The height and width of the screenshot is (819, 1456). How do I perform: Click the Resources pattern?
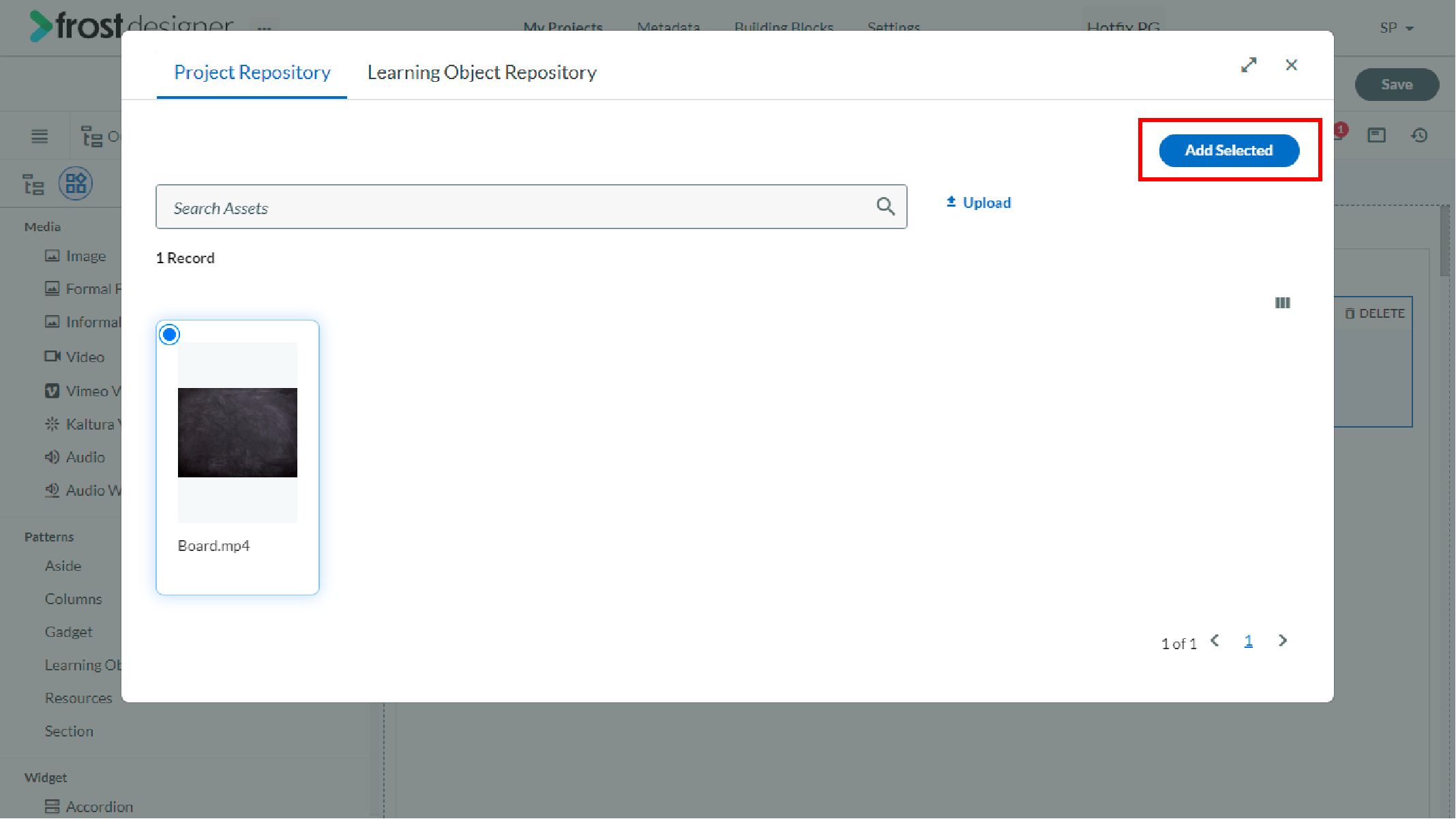click(78, 698)
